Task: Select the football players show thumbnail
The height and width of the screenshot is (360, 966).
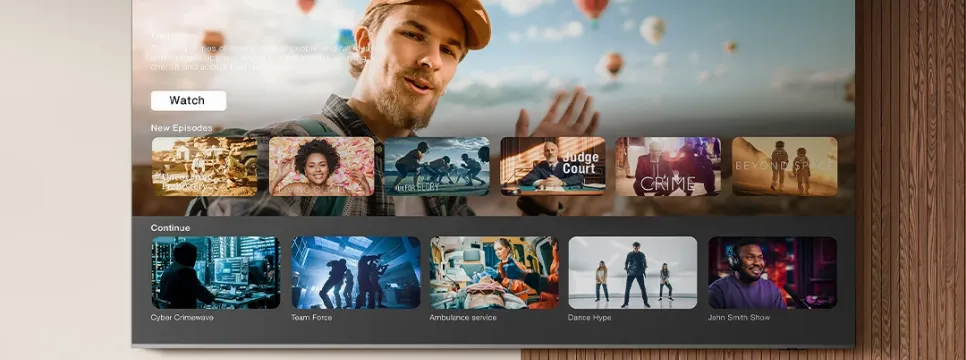Action: tap(437, 166)
